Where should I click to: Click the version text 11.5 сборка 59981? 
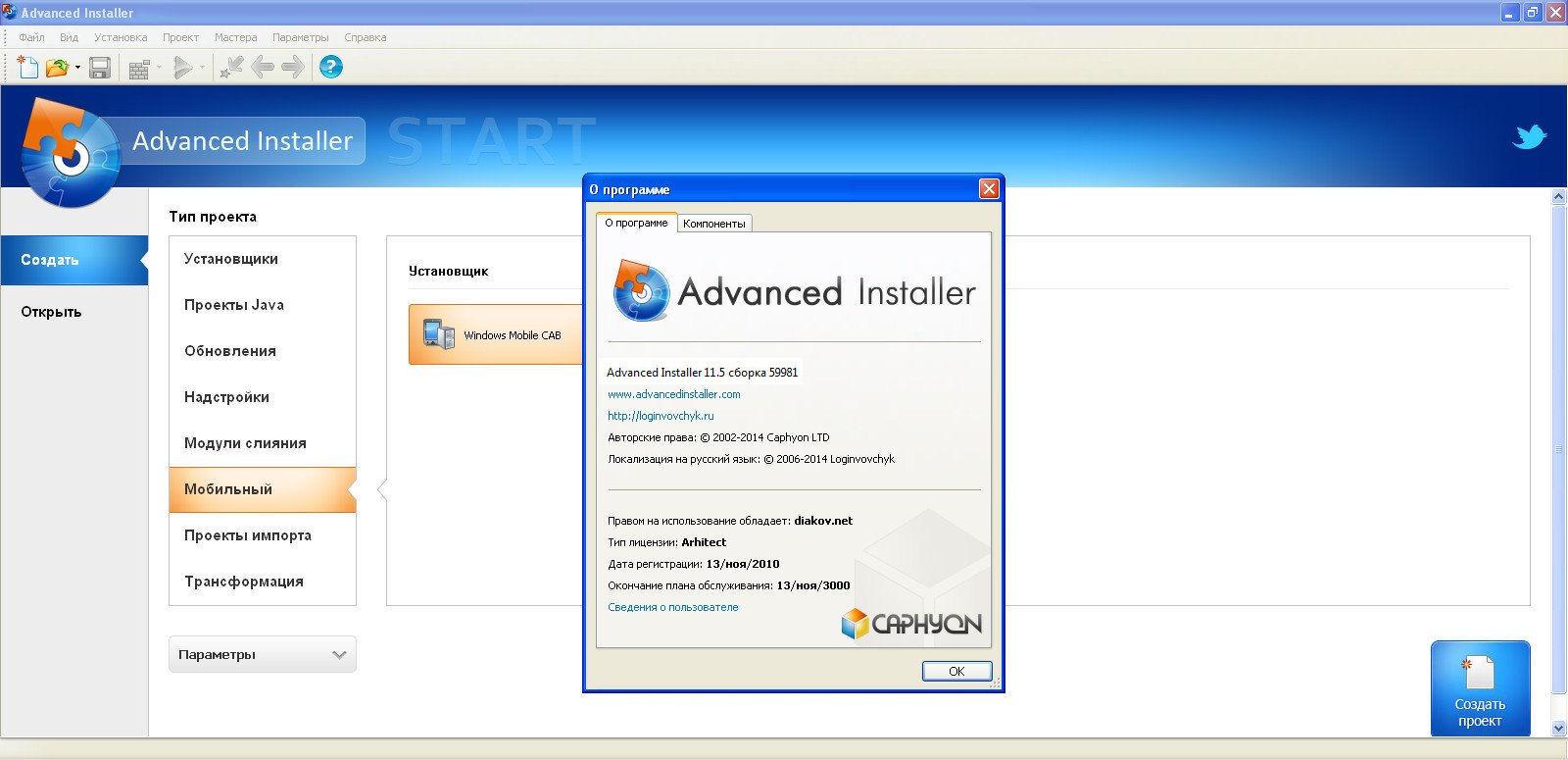coord(751,373)
